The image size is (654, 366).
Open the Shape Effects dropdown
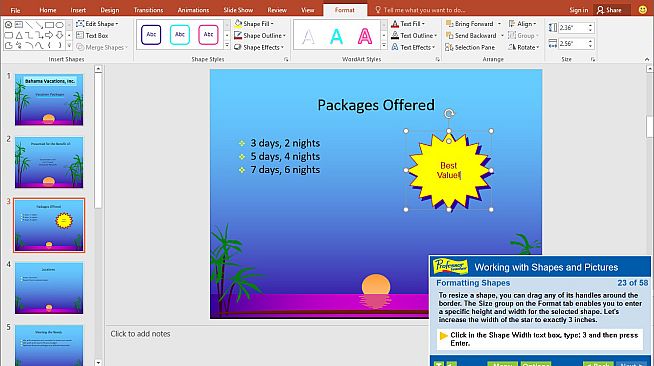259,47
